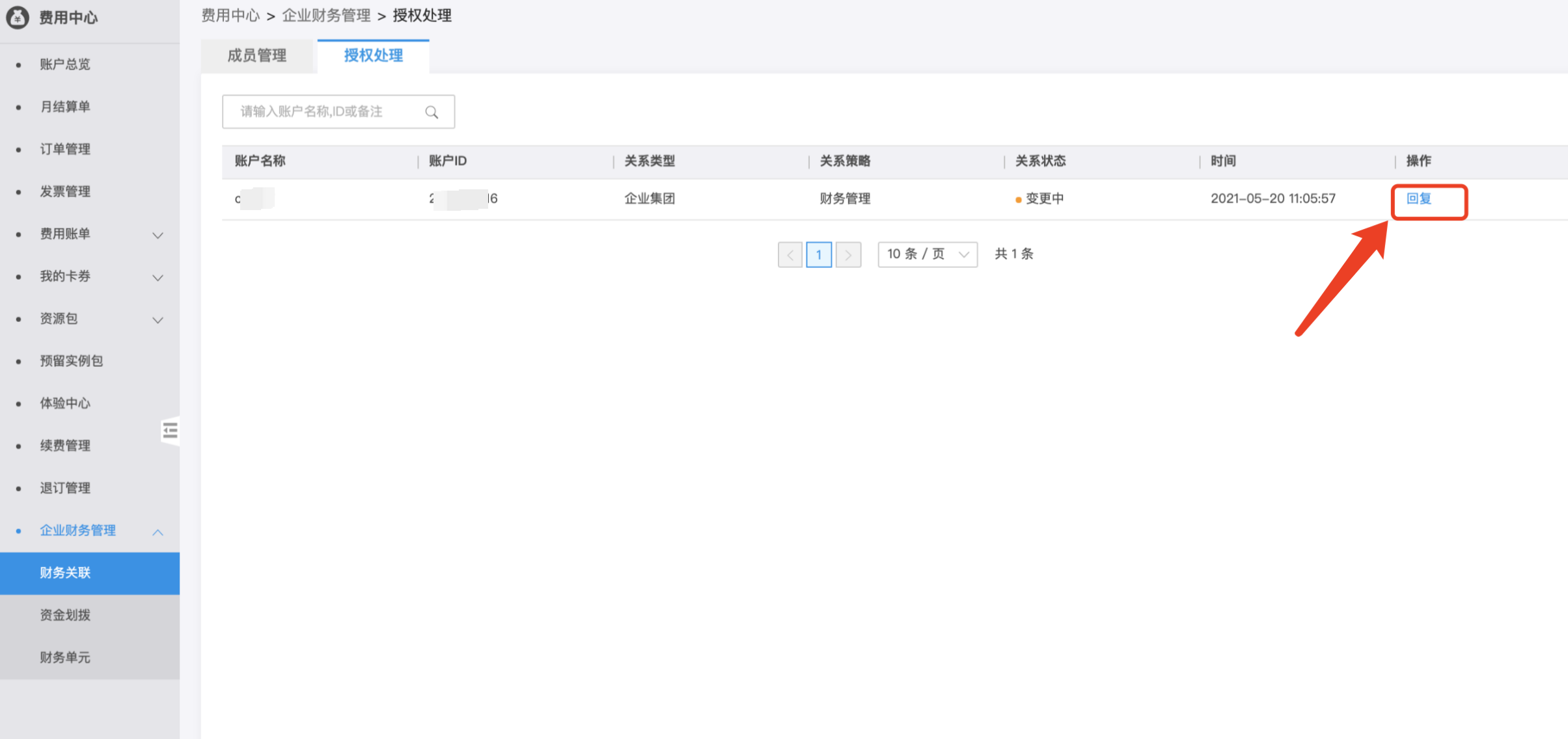This screenshot has height=739, width=1568.
Task: Open 发票管理 in the sidebar
Action: (x=65, y=191)
